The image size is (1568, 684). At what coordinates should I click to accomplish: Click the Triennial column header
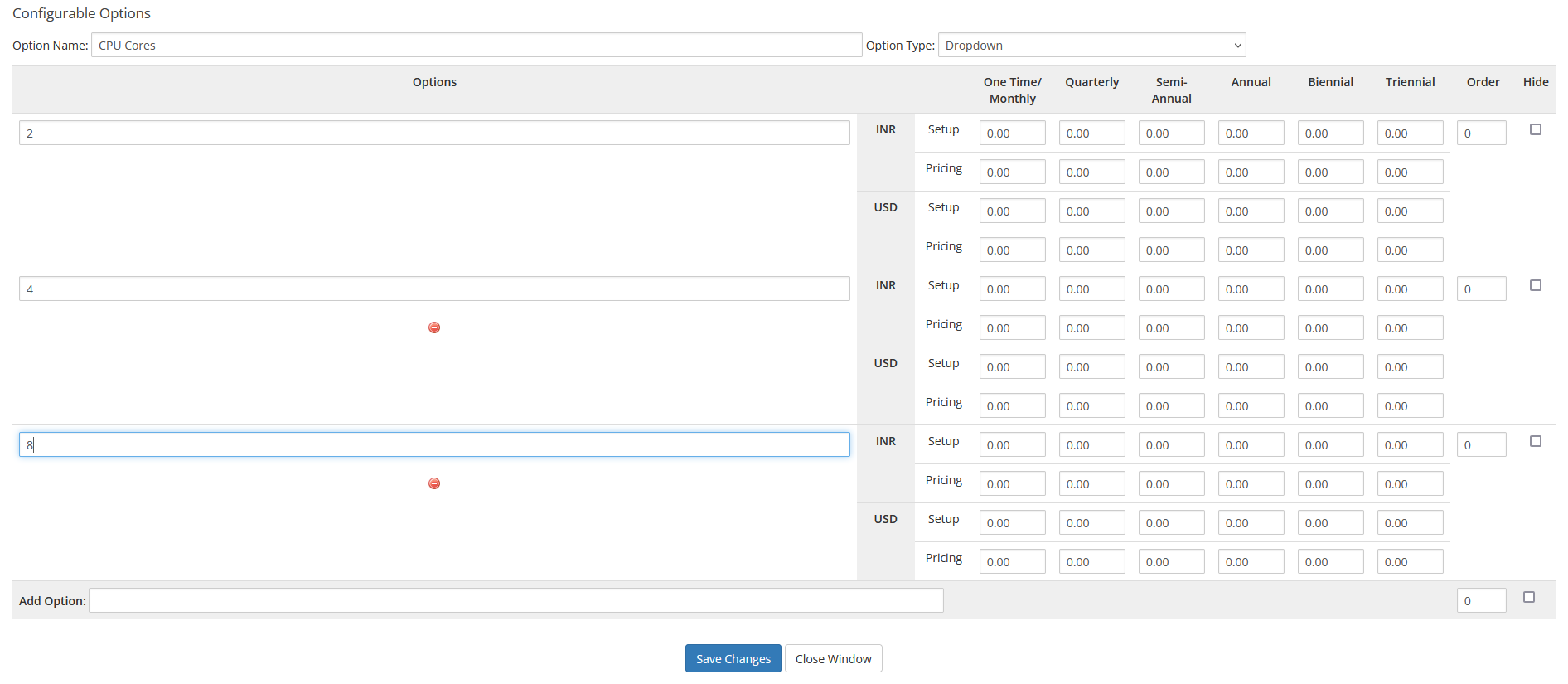(x=1411, y=81)
